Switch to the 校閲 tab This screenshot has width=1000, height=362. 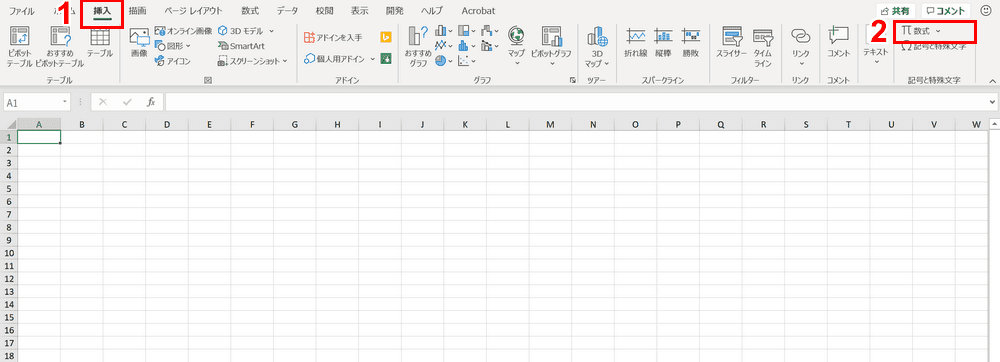[x=324, y=11]
